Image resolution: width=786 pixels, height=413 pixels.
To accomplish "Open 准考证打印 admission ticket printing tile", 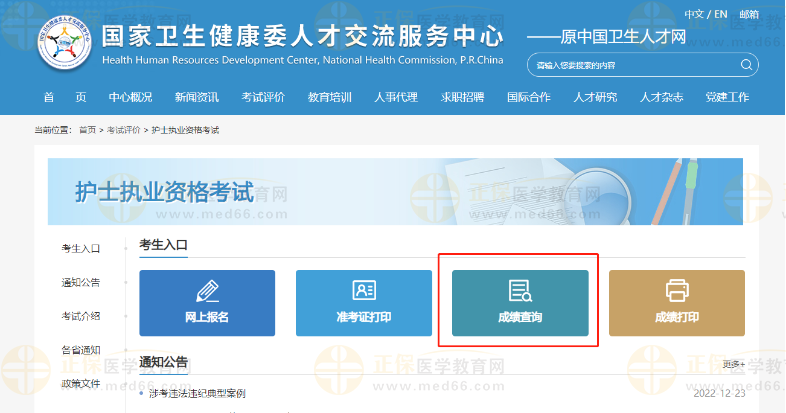I will tap(364, 302).
